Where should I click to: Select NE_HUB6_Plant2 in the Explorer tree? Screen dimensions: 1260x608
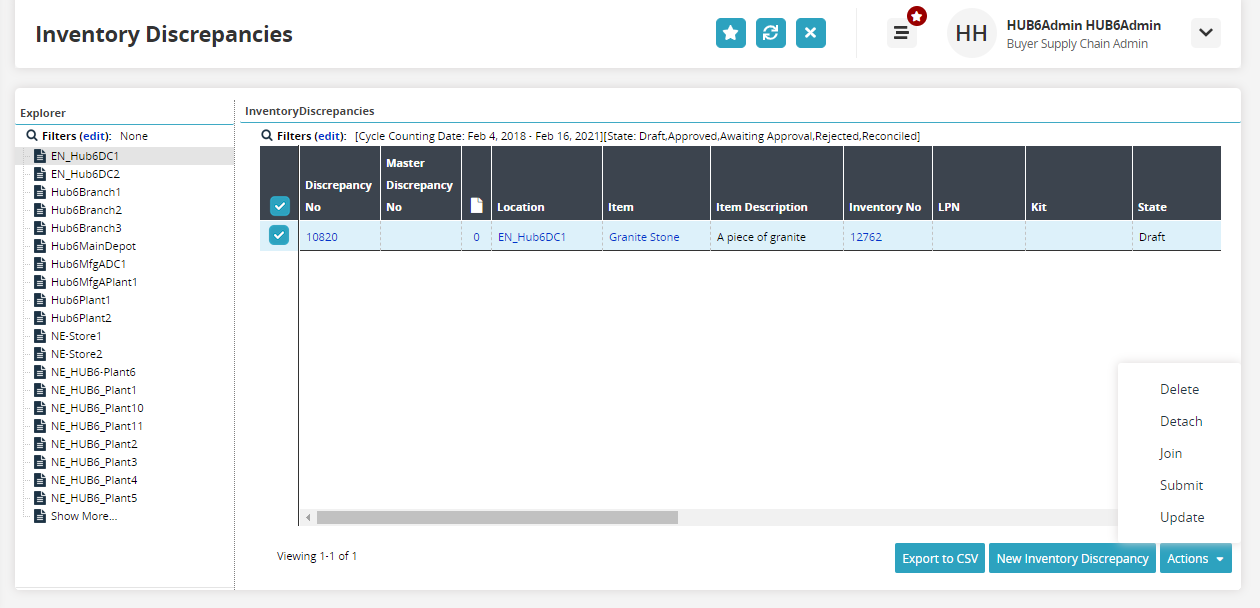pos(94,444)
